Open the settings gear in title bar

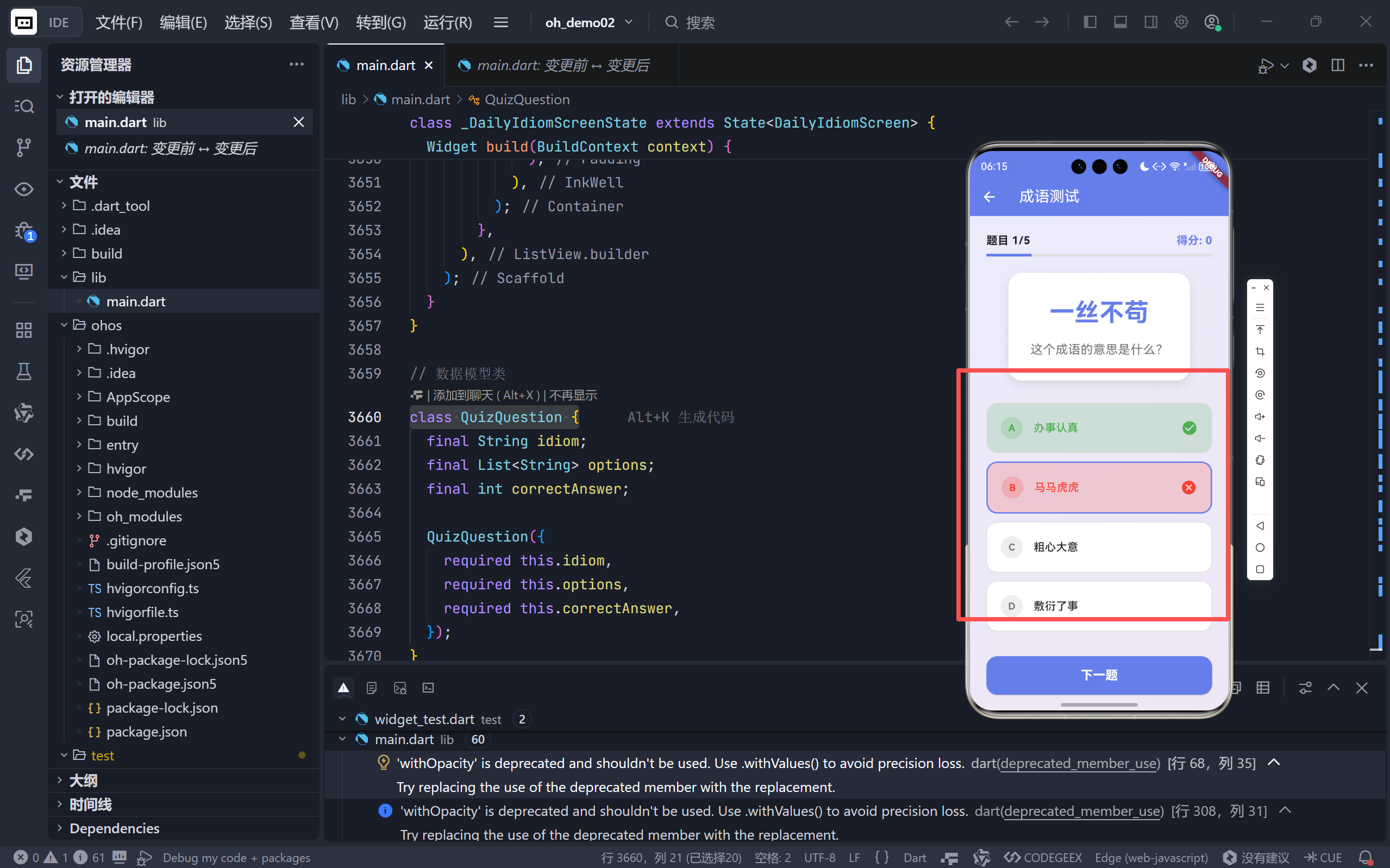(1180, 22)
